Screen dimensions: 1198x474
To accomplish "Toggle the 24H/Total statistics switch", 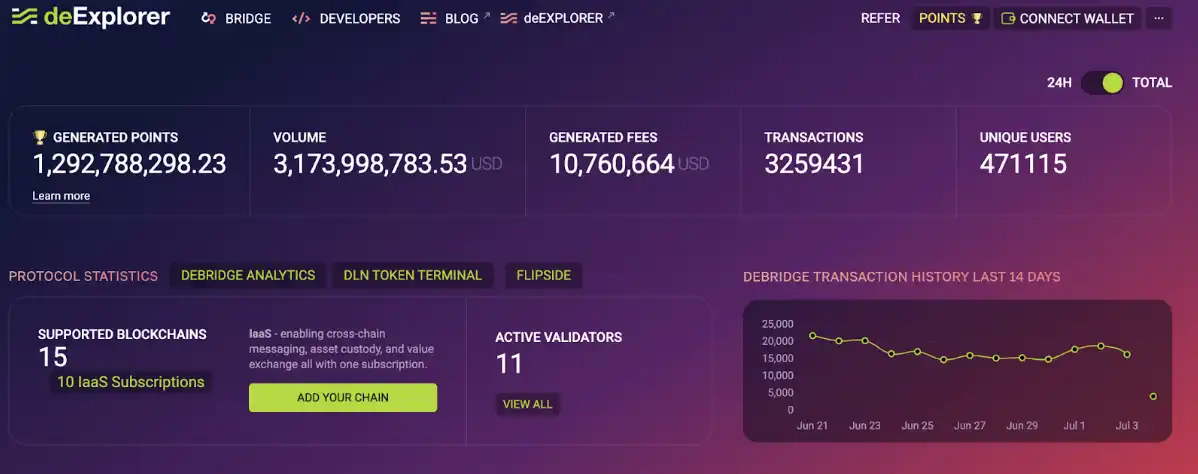I will (x=1102, y=83).
